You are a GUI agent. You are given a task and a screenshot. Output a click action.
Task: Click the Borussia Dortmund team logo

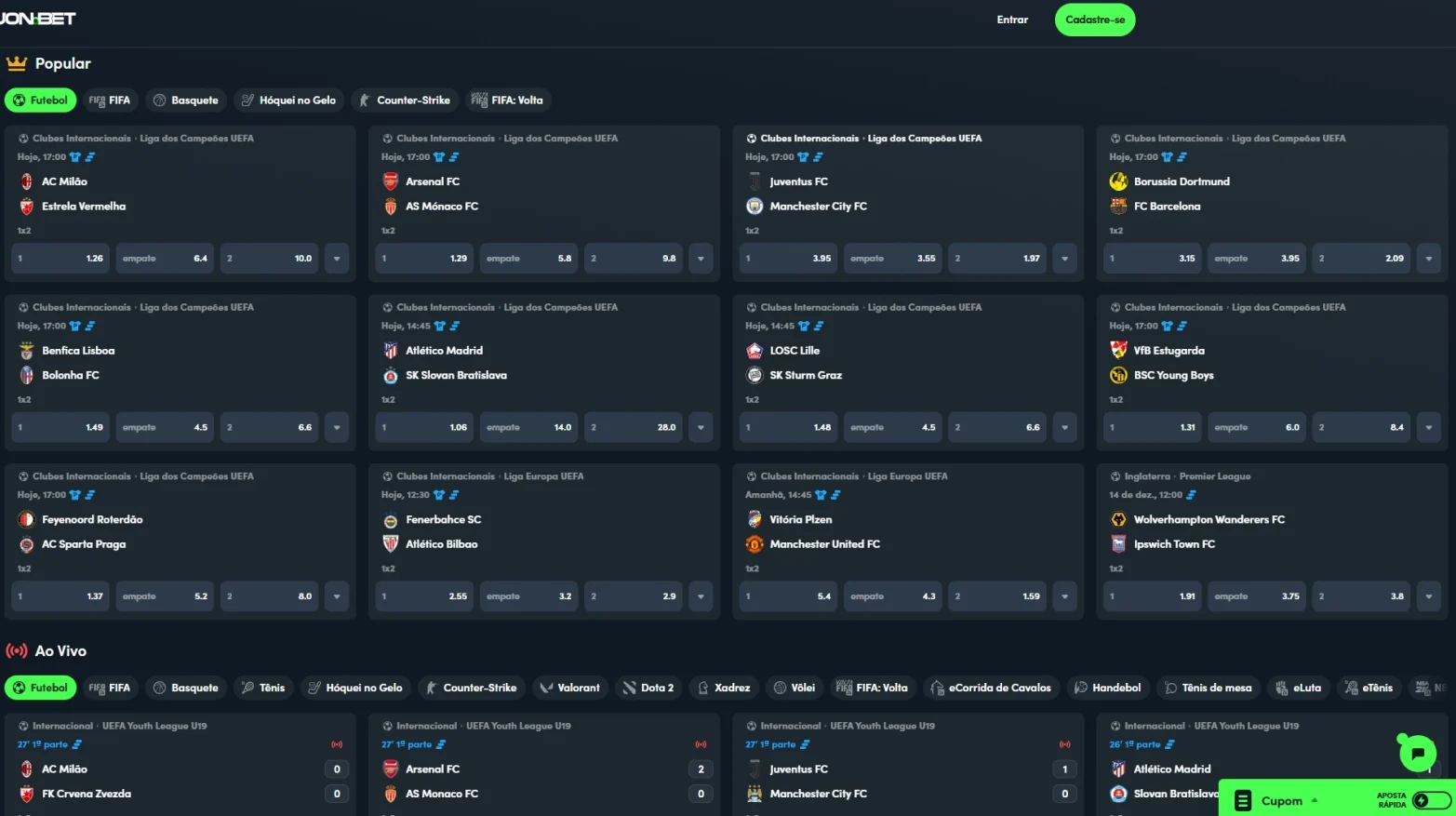coord(1118,181)
